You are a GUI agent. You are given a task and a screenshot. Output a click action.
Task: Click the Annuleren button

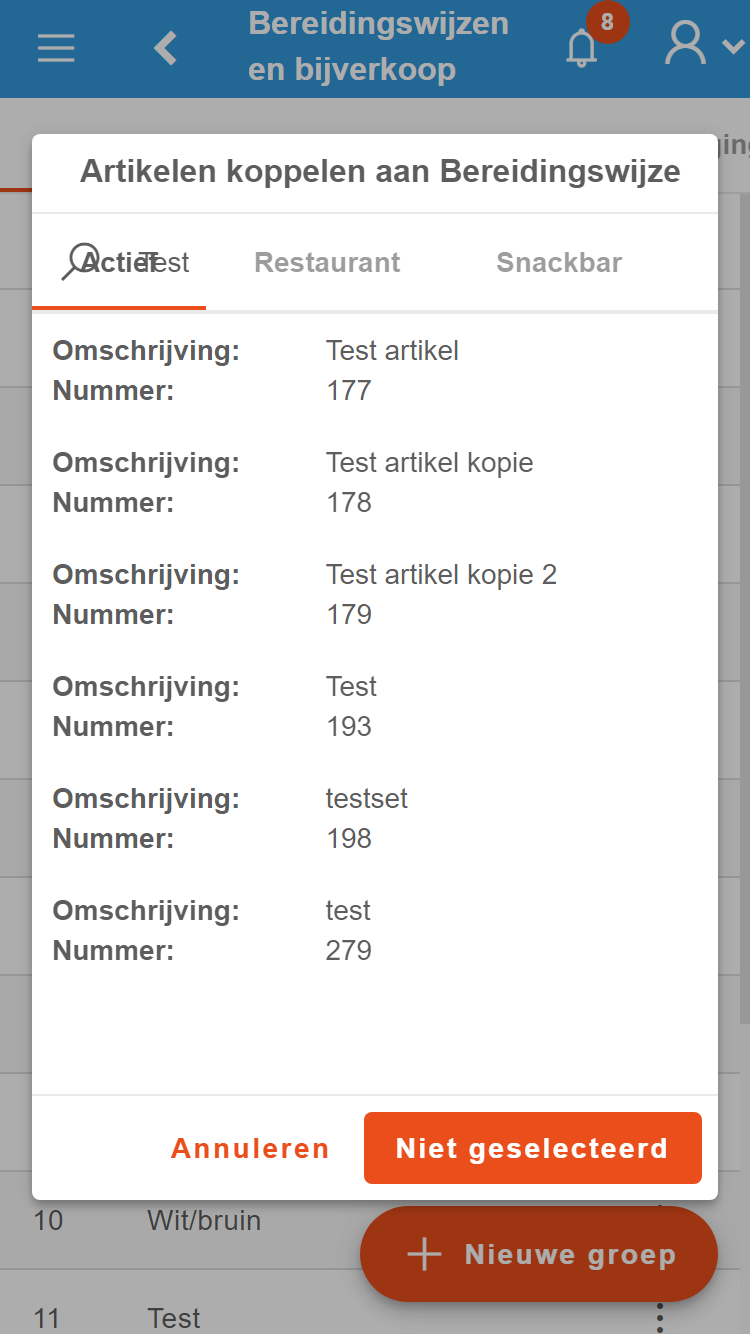250,1148
